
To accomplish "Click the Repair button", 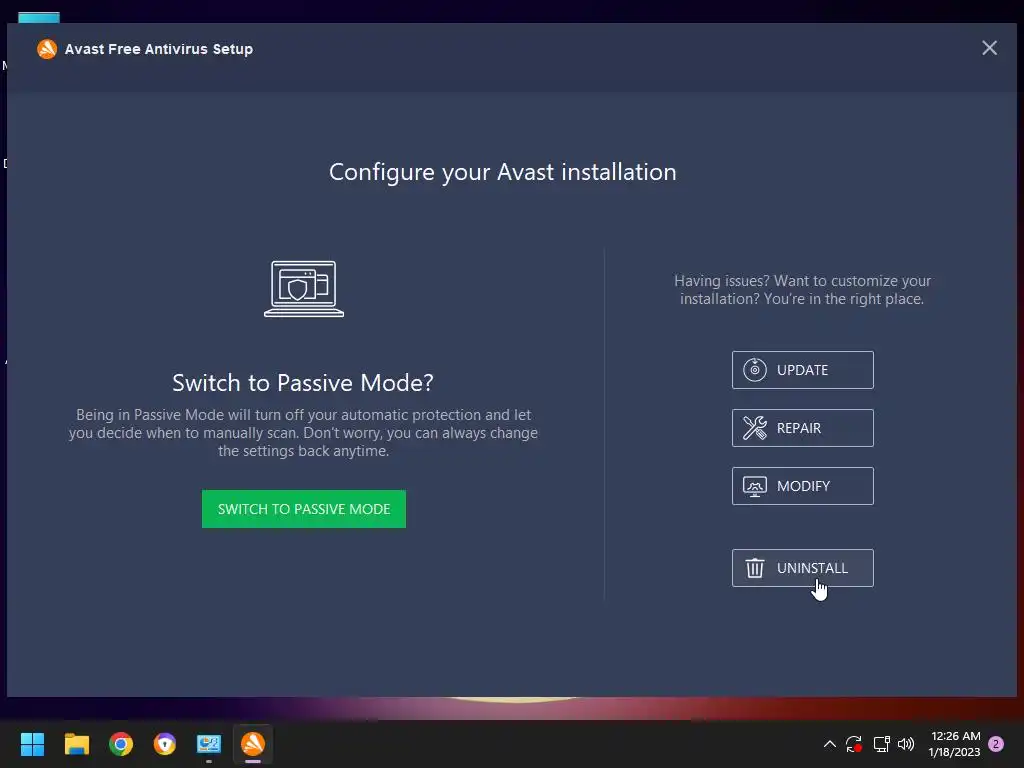I will (803, 428).
